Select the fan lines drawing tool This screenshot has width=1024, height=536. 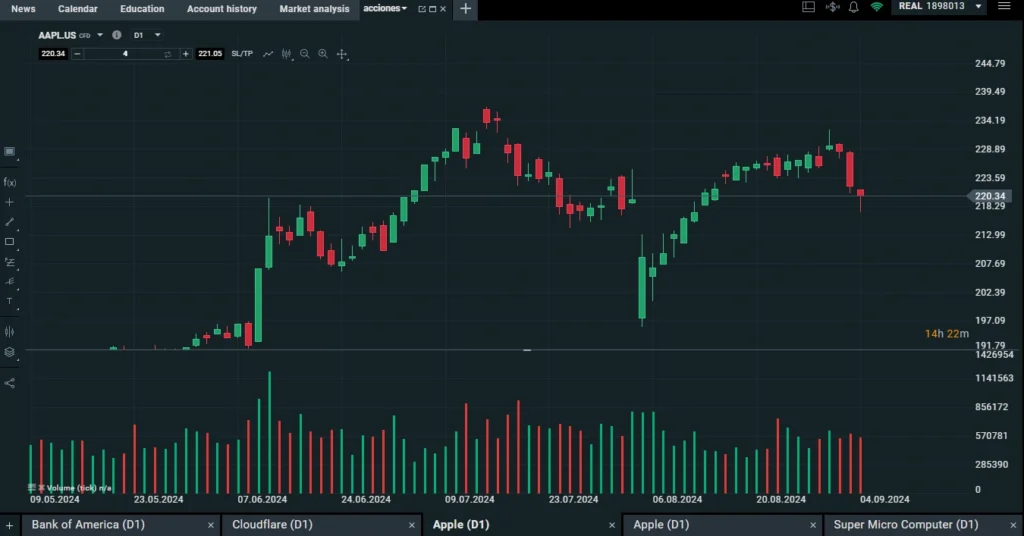click(x=10, y=281)
